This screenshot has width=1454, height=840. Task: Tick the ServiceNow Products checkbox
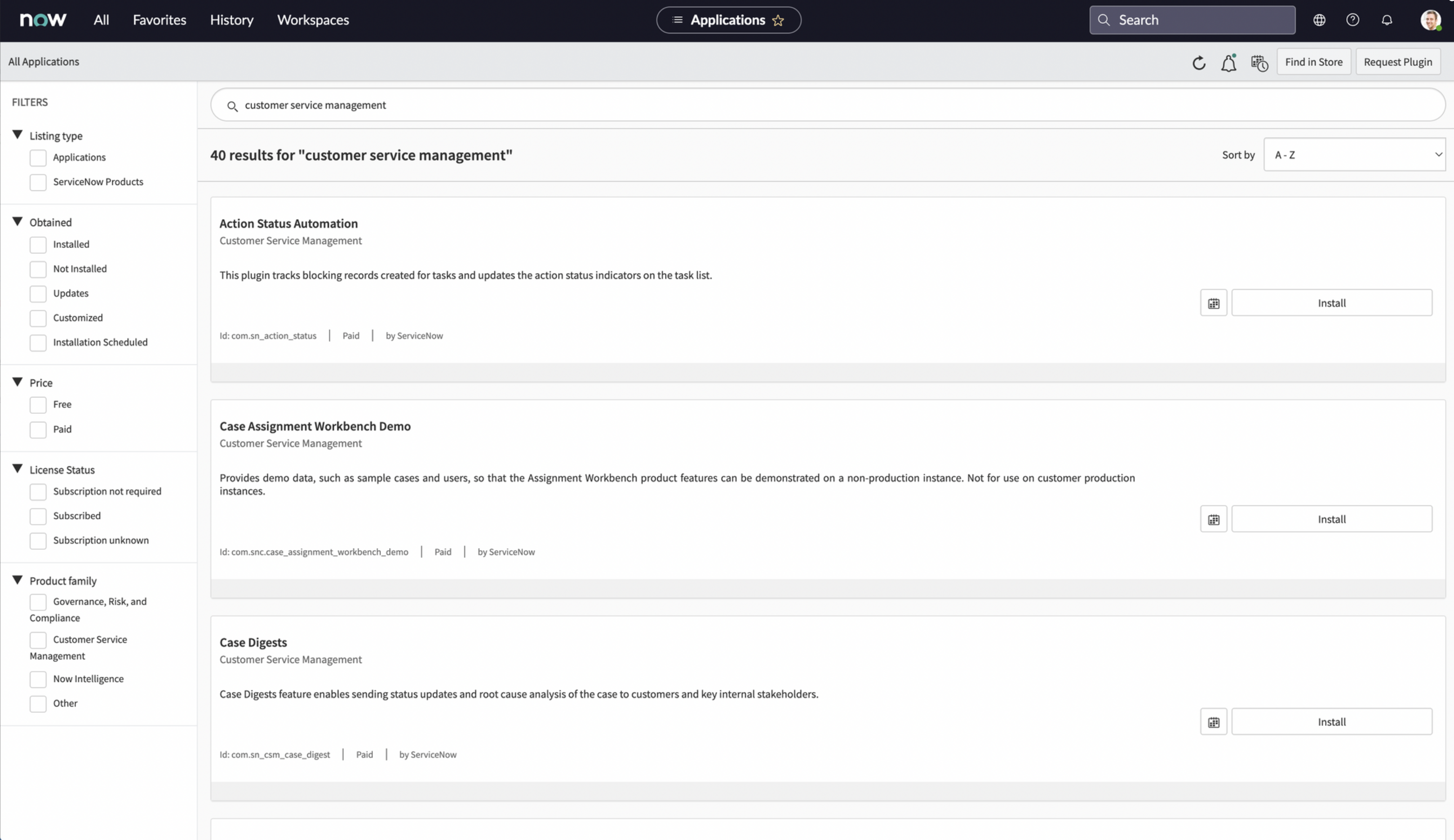coord(38,182)
